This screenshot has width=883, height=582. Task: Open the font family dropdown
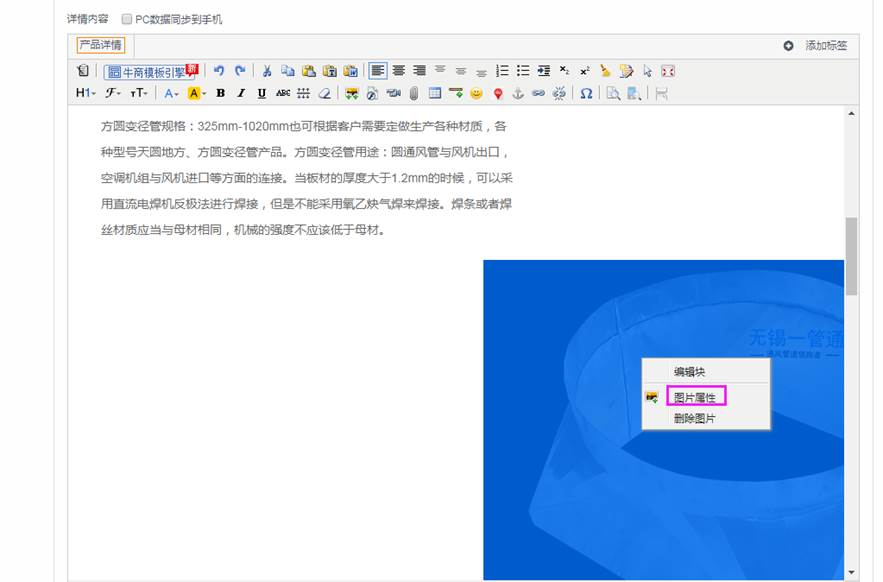(x=113, y=93)
